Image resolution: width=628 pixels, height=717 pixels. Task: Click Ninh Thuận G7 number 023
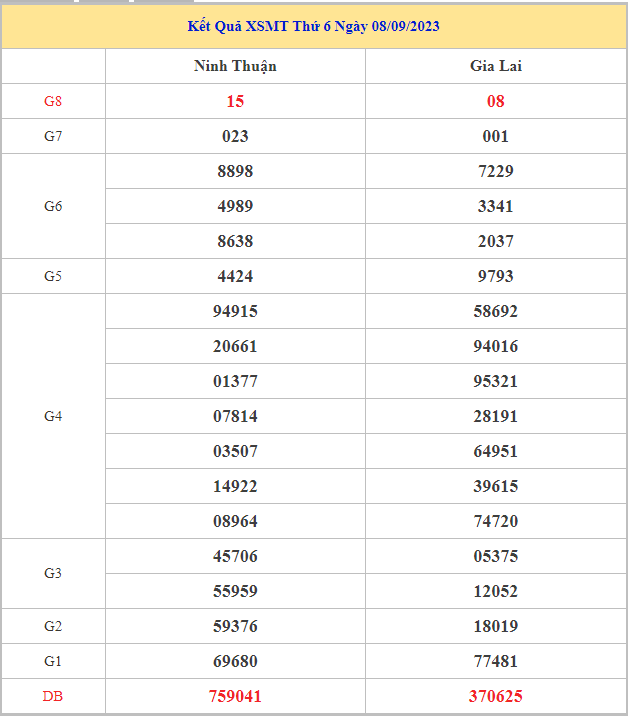(235, 136)
